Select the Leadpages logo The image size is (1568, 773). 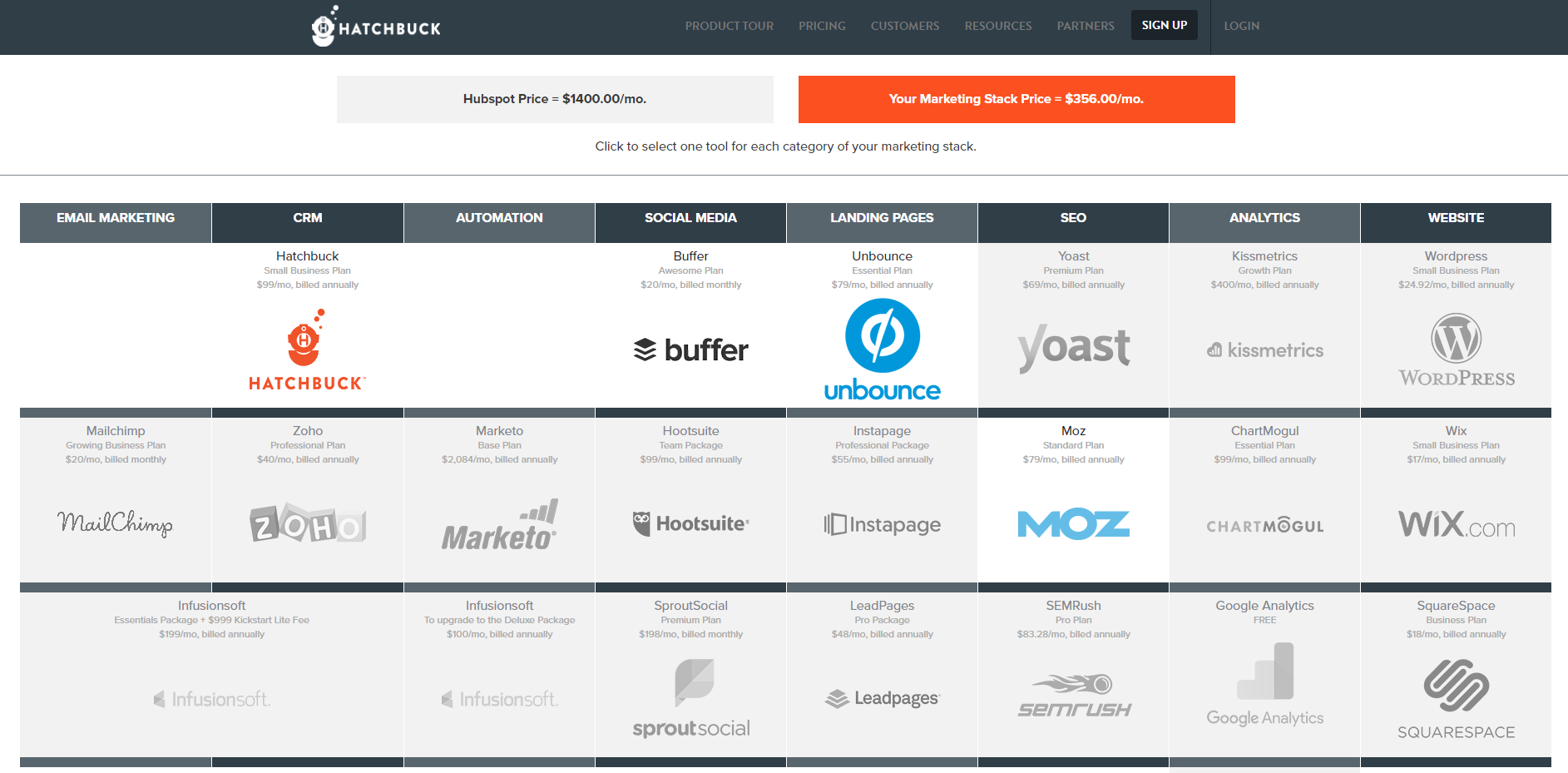[882, 698]
